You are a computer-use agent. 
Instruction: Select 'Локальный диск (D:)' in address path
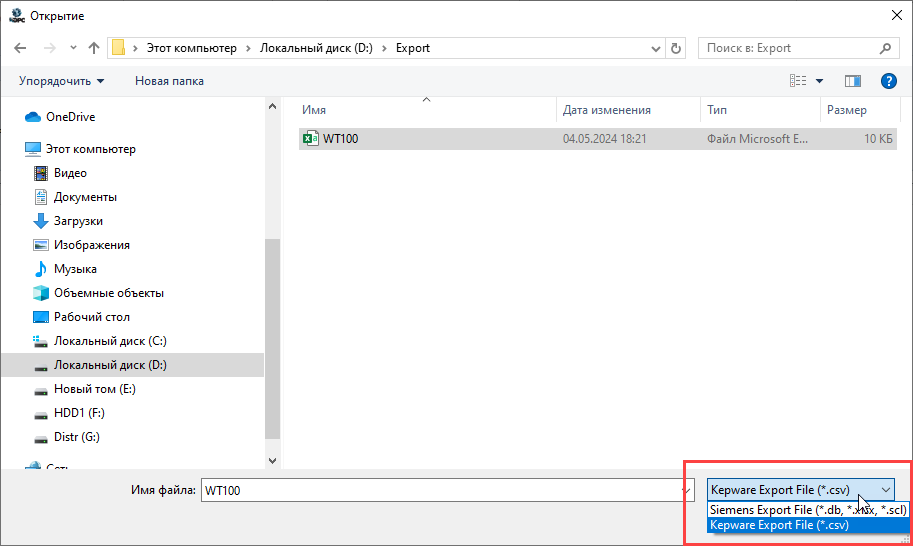coord(316,48)
